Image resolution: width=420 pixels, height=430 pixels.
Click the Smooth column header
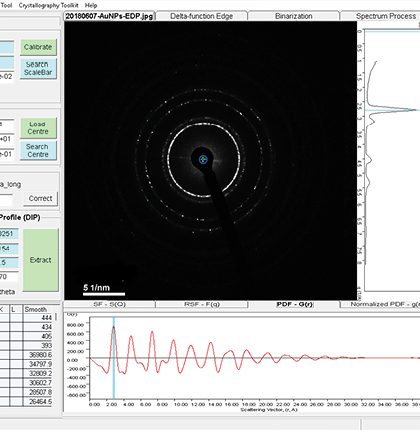click(x=36, y=309)
